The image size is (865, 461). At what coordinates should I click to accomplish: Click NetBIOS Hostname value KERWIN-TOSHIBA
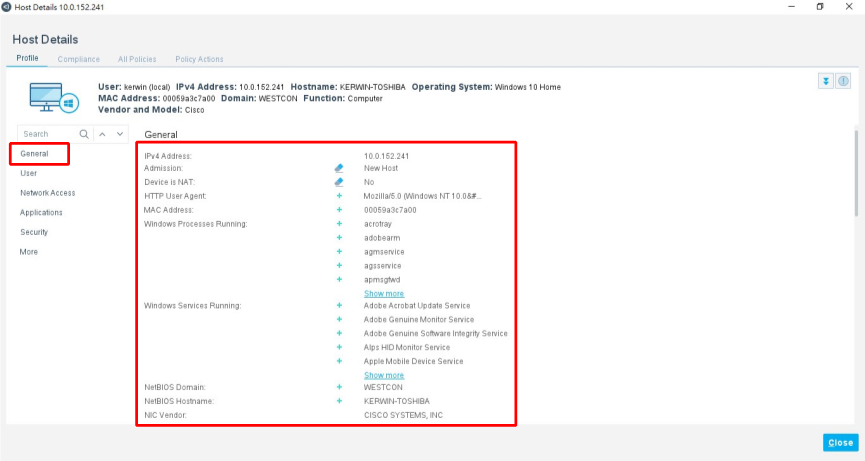point(397,401)
